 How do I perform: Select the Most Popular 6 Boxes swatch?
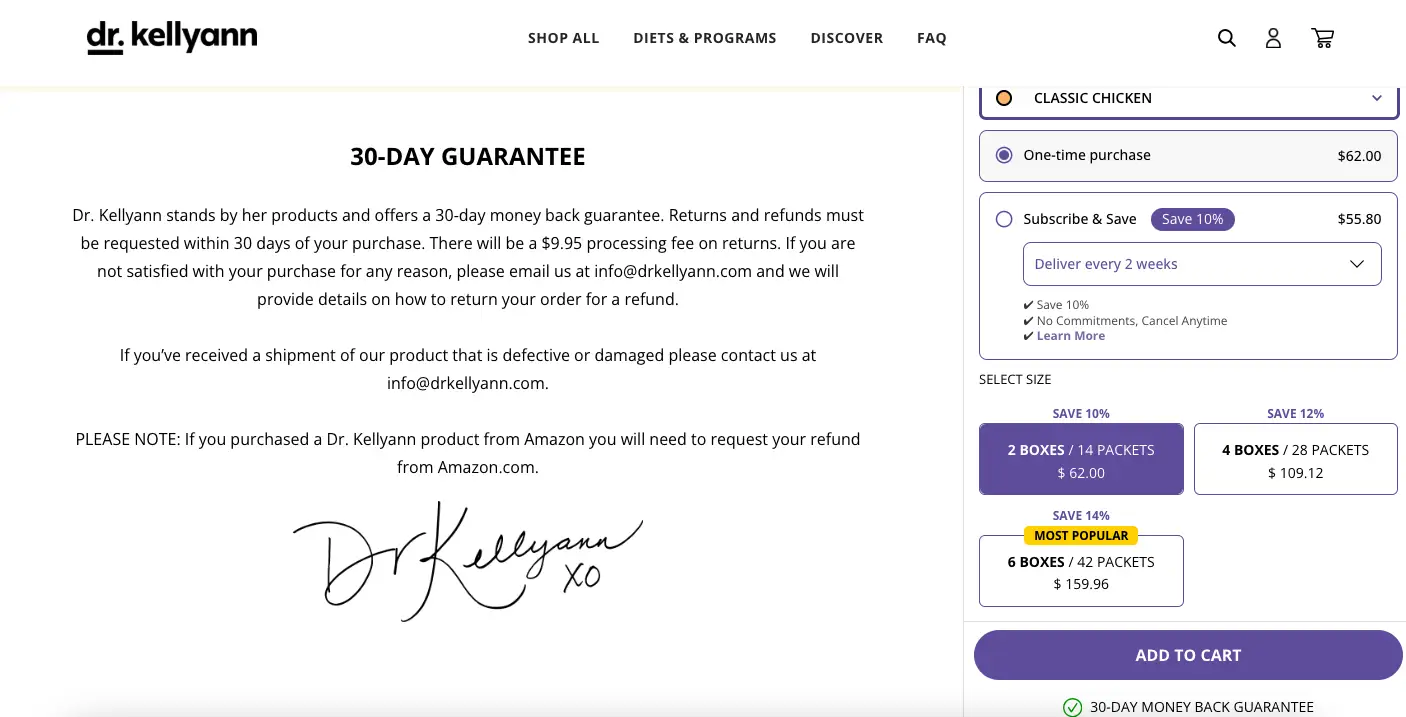tap(1081, 571)
